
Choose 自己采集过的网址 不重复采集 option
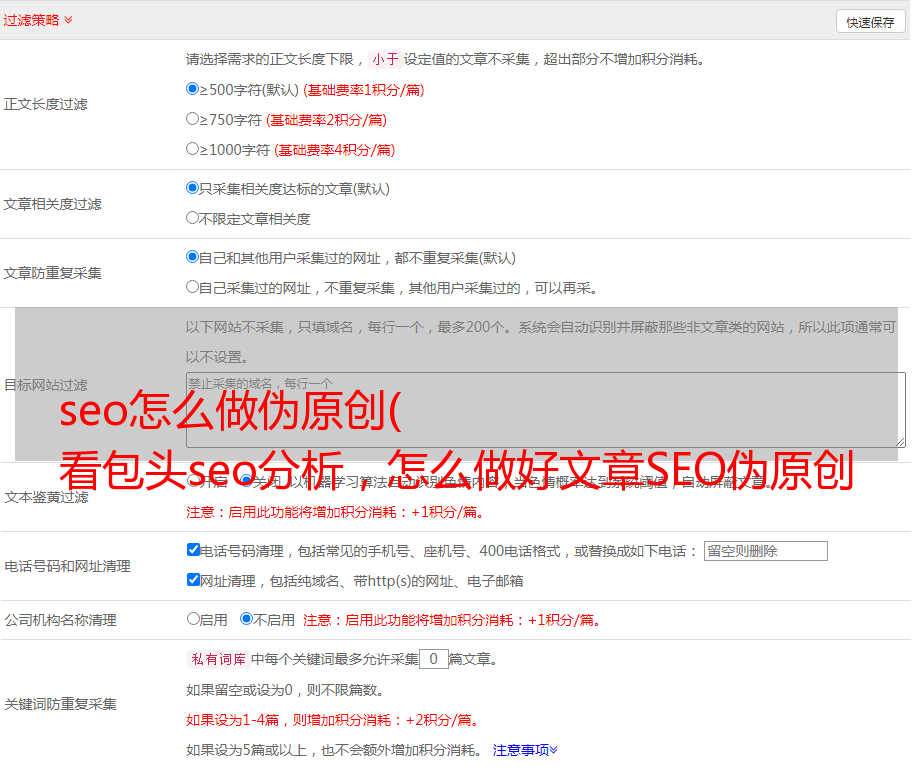193,287
